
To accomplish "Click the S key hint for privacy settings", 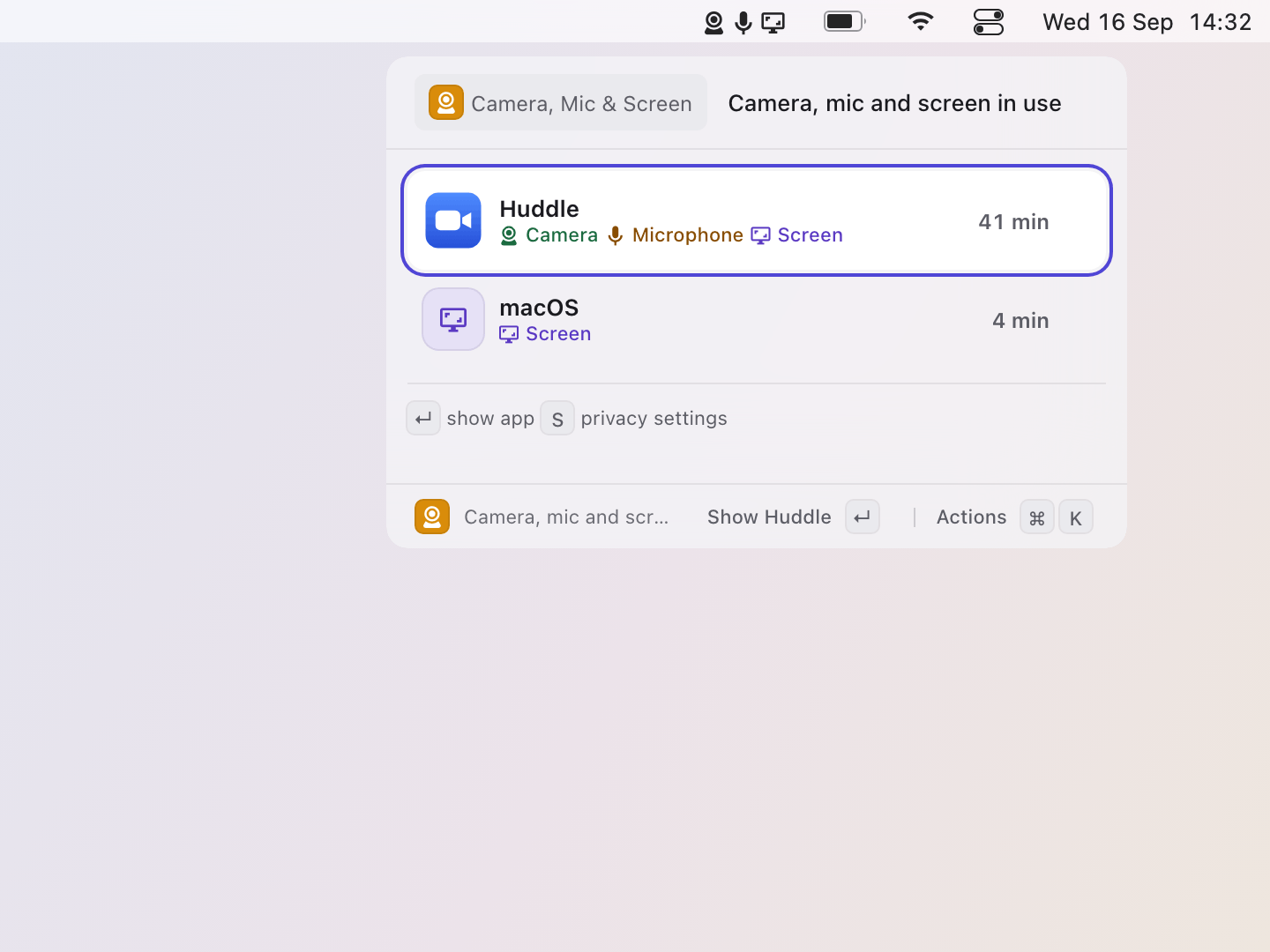I will (557, 419).
